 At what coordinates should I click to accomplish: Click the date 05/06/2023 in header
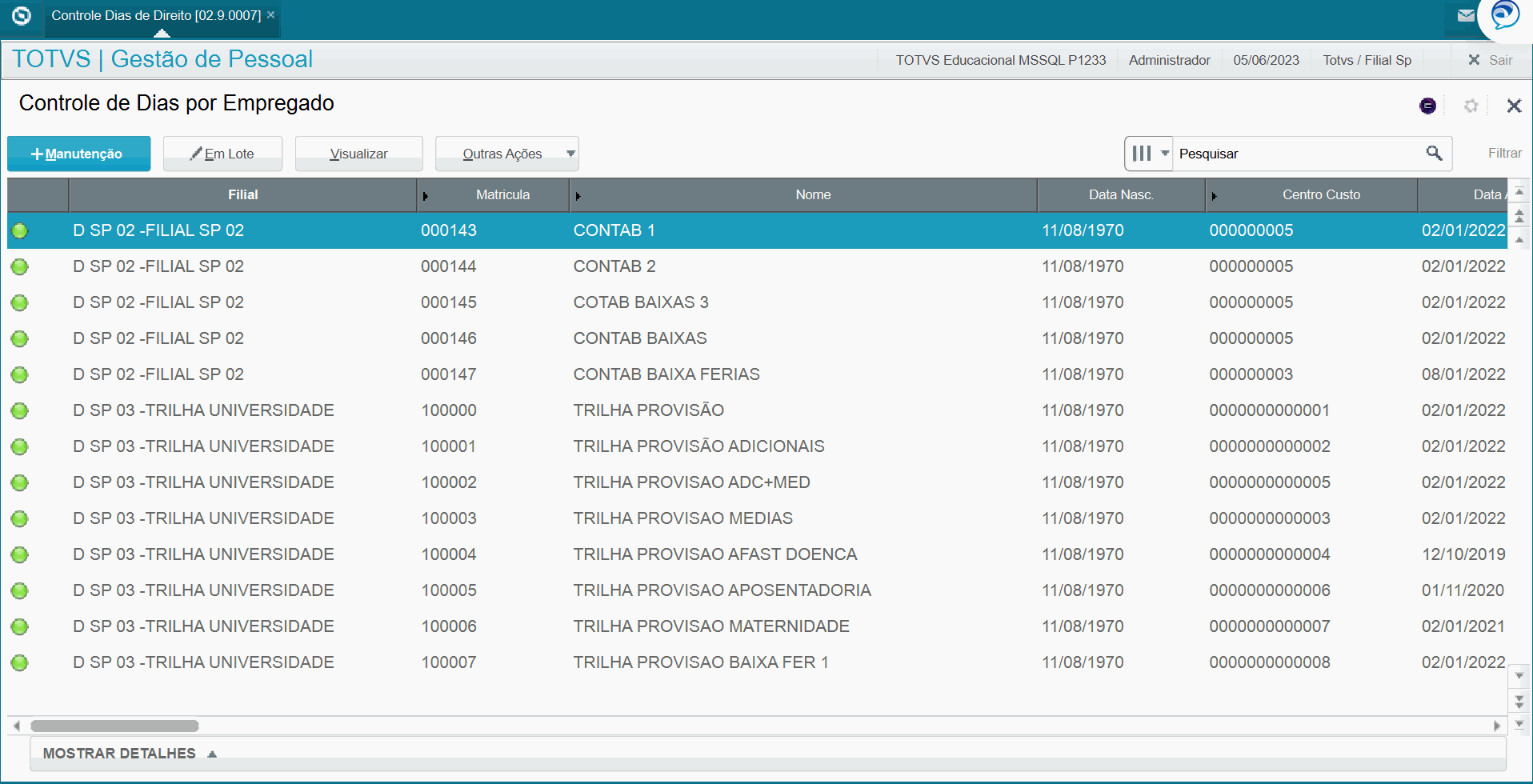point(1266,60)
